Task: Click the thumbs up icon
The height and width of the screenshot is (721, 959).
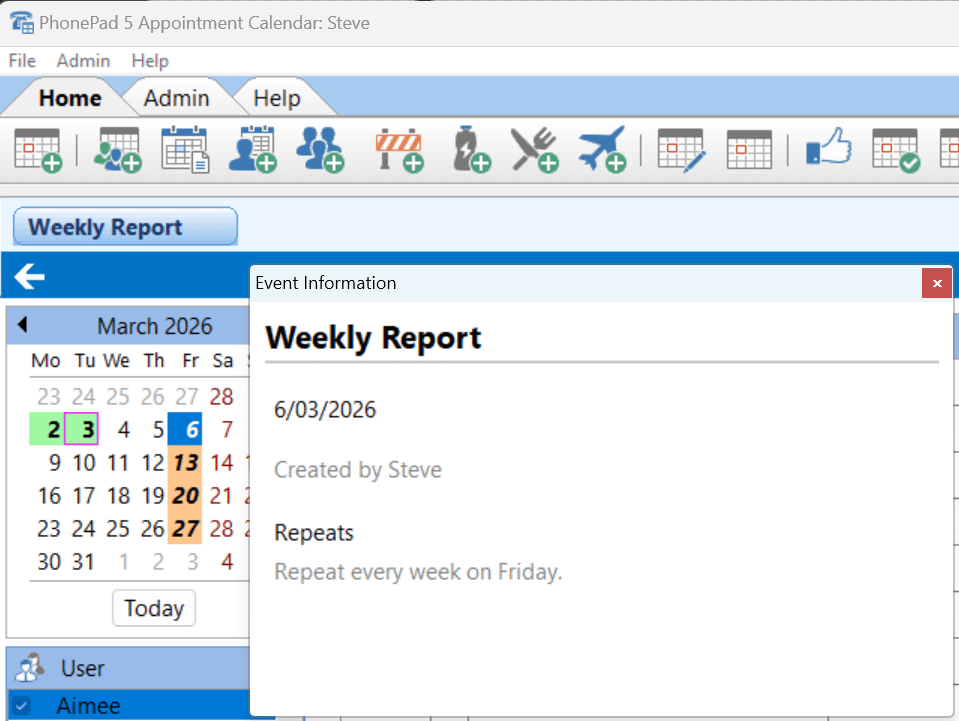Action: 829,147
